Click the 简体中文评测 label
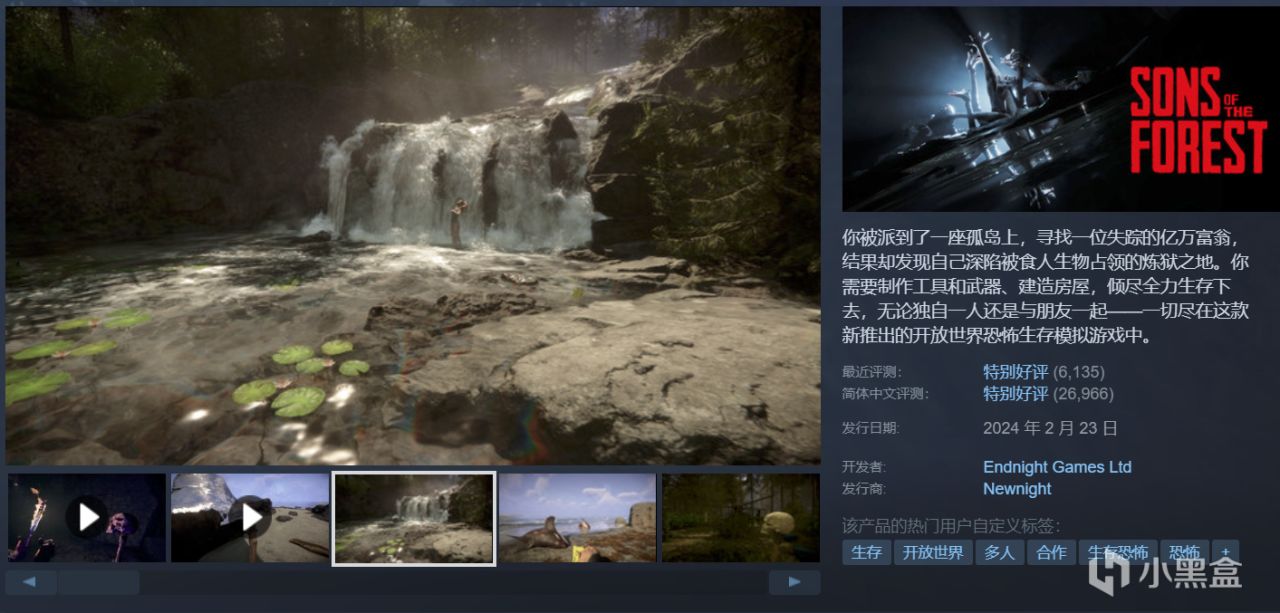Image resolution: width=1280 pixels, height=613 pixels. point(885,394)
